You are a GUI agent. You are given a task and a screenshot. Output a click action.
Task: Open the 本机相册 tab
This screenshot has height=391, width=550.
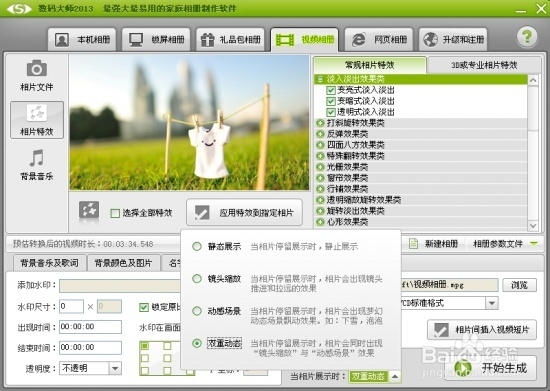tap(82, 40)
